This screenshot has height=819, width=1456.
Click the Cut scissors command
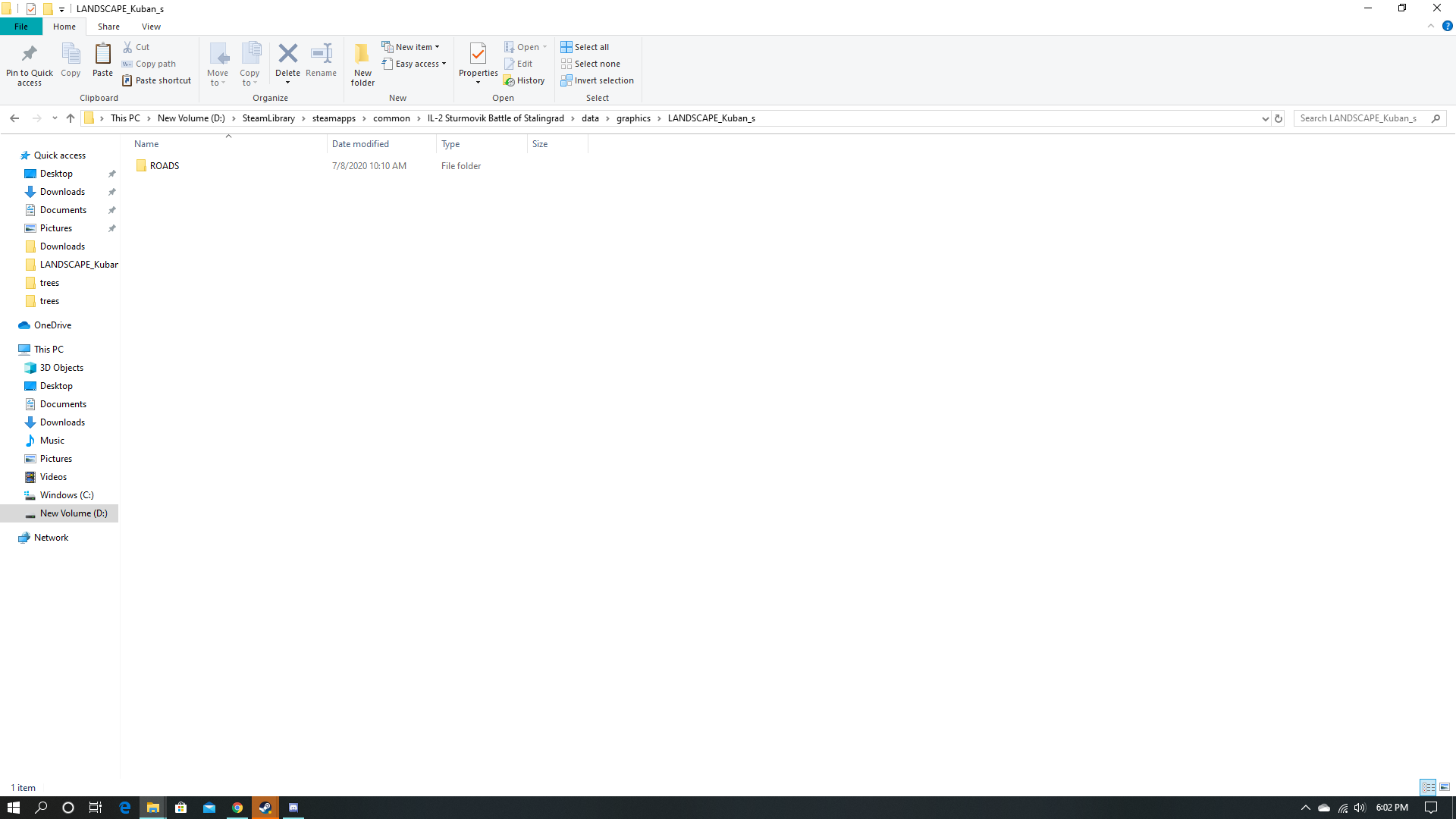tap(136, 47)
